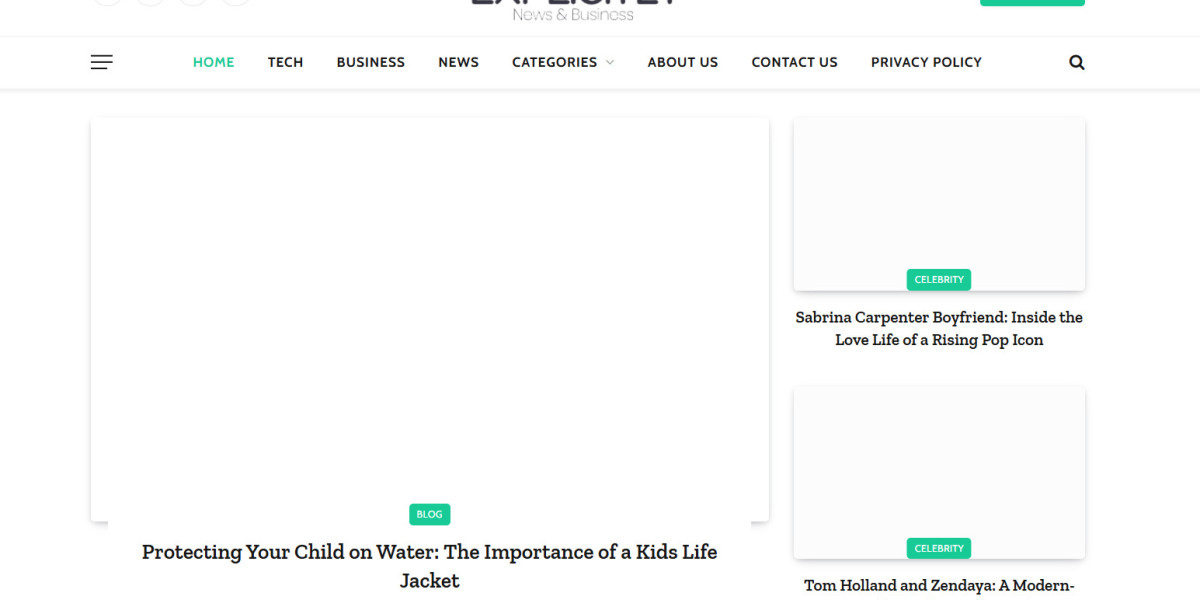Open the Kids Life Jacket featured image
Image resolution: width=1200 pixels, height=600 pixels.
(430, 319)
